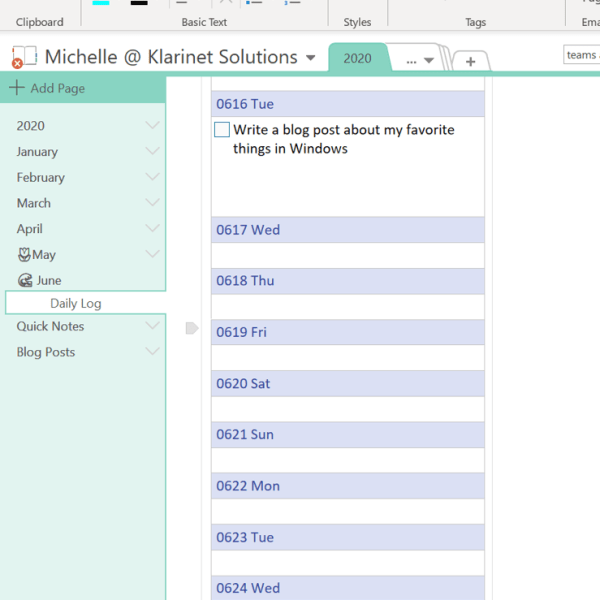Collapse subpages chevron beside 2020 page
Viewport: 600px width, 600px height.
[x=152, y=125]
